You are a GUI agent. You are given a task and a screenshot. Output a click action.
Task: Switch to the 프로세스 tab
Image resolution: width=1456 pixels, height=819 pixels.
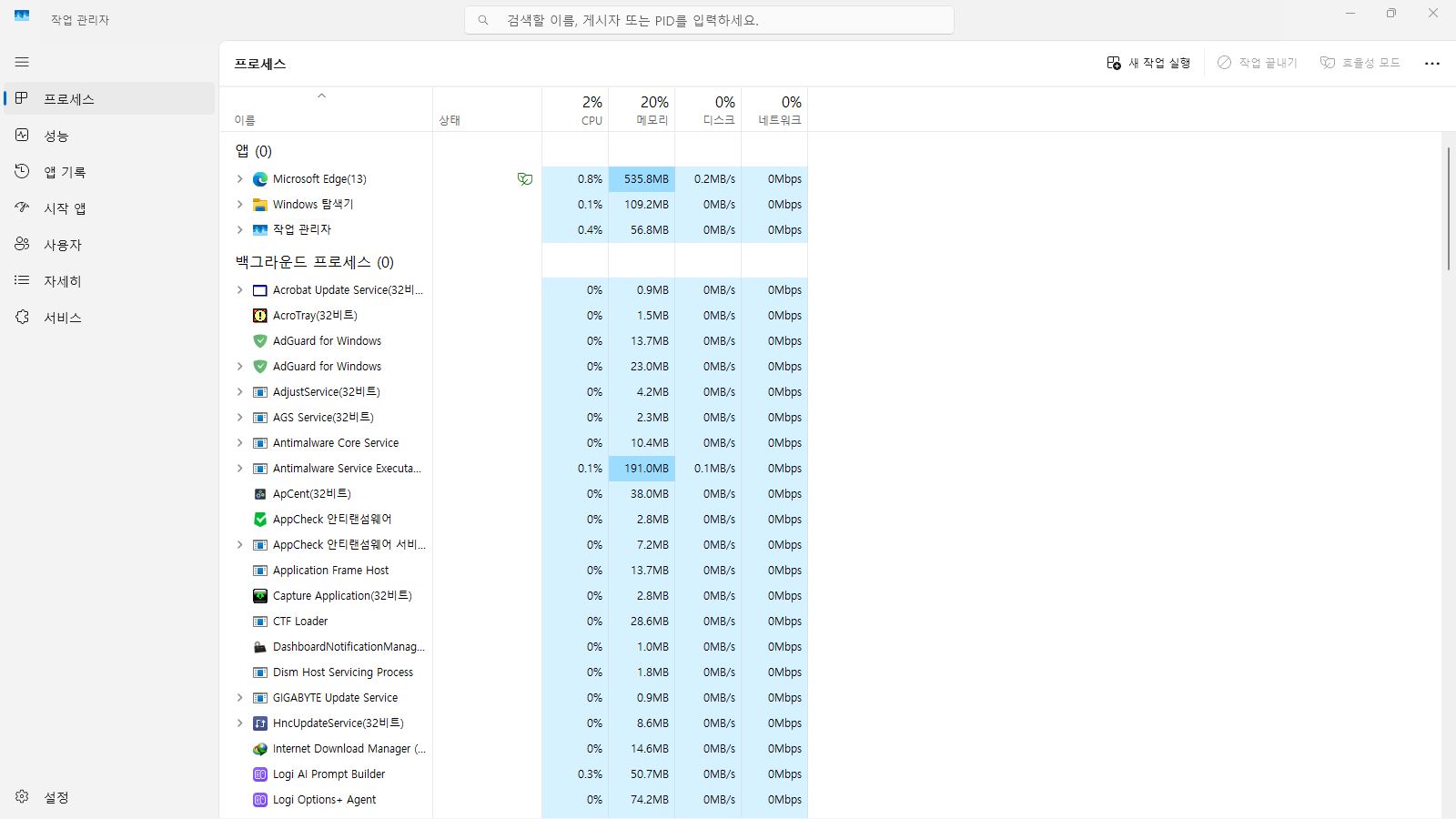click(x=109, y=98)
